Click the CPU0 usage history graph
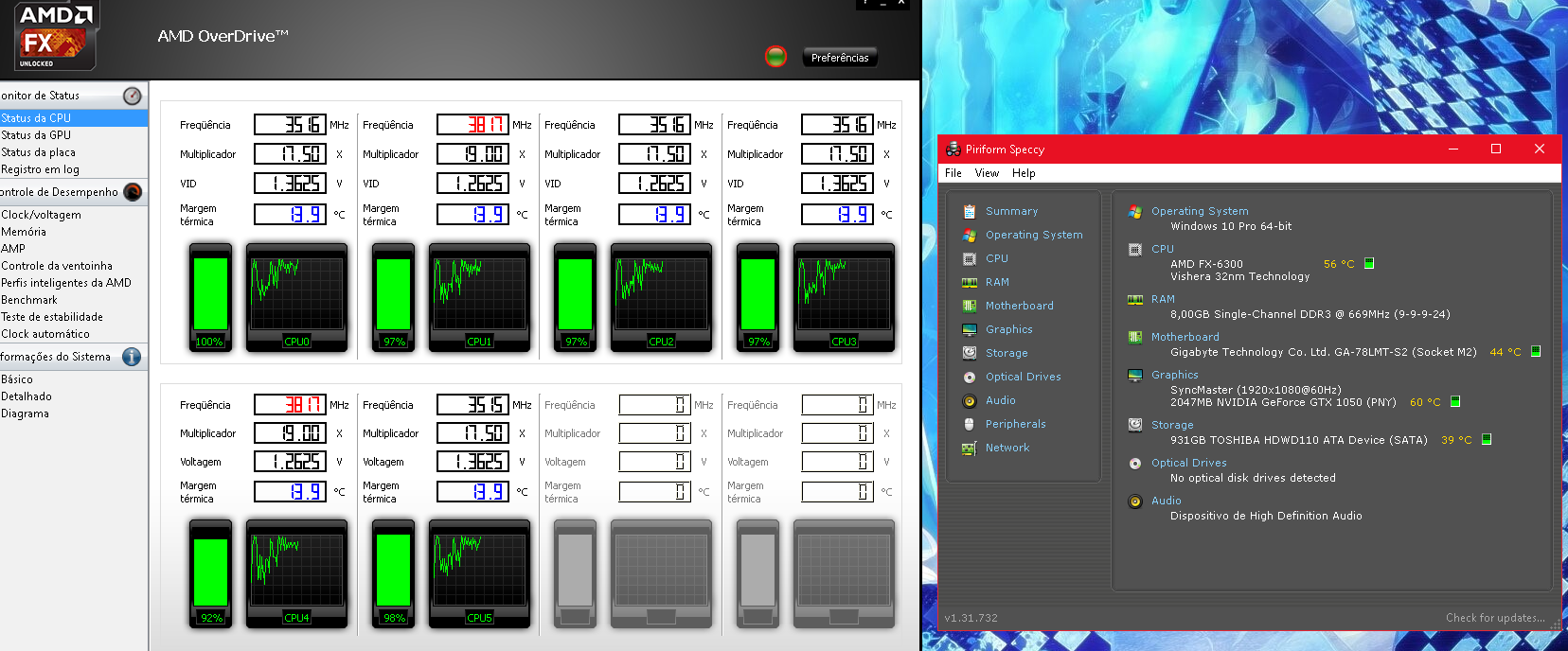 tap(296, 297)
